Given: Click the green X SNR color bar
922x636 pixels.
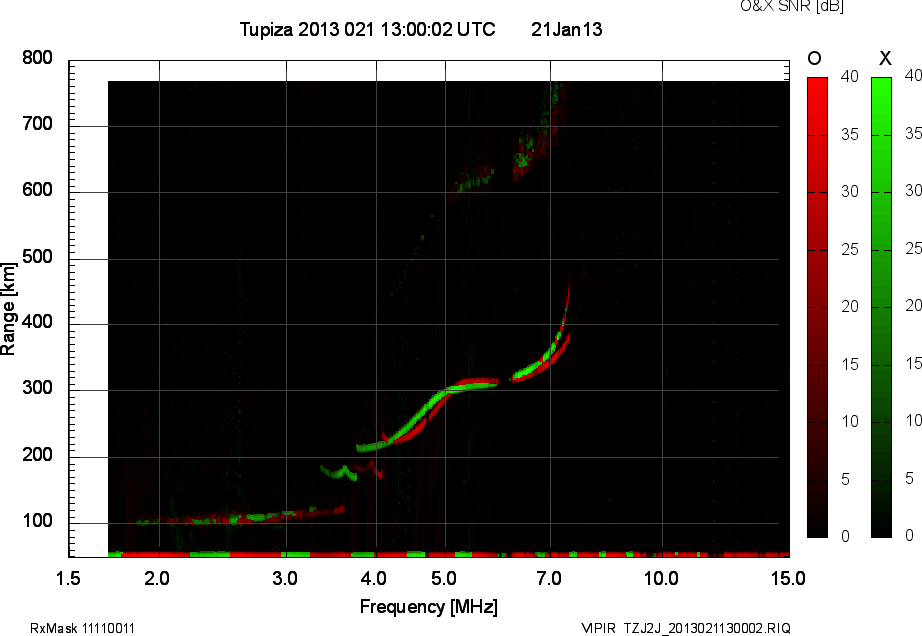Looking at the screenshot, I should coord(881,307).
